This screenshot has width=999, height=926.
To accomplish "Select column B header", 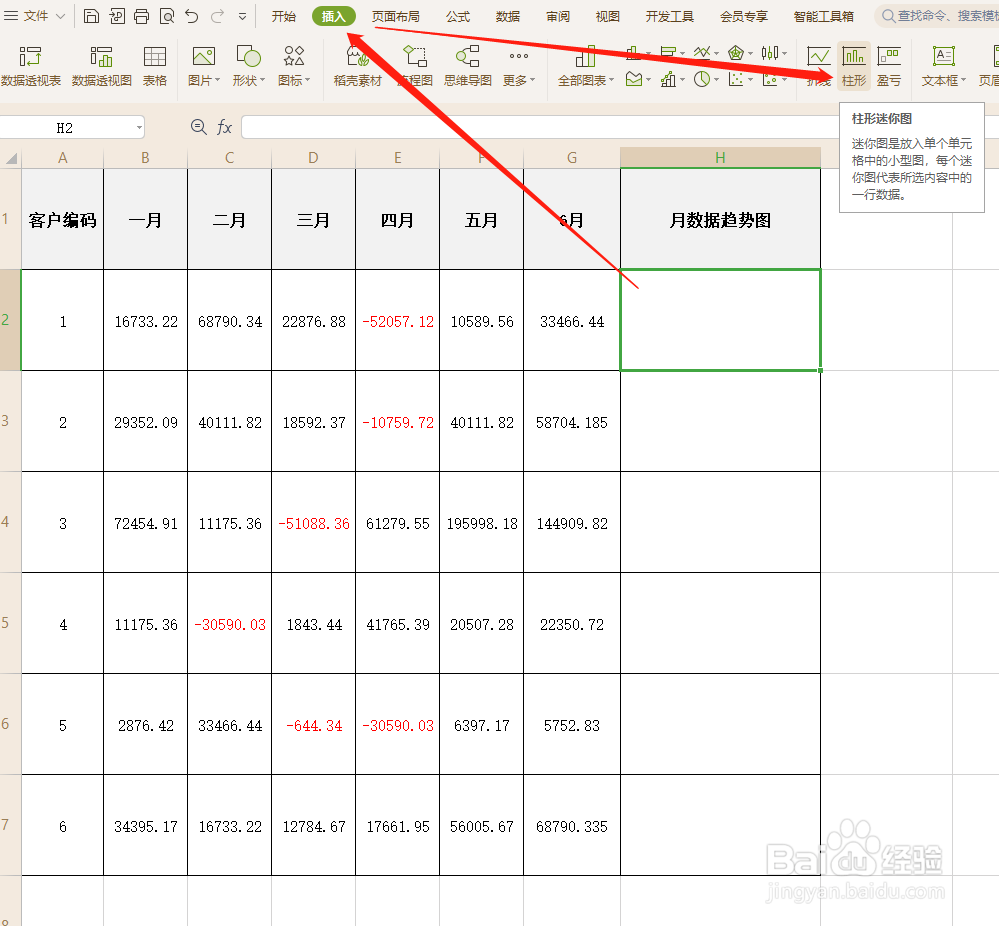I will [x=145, y=158].
